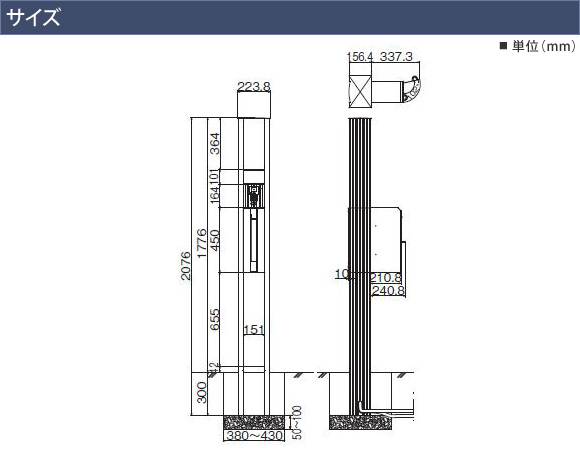The height and width of the screenshot is (460, 580).
Task: Click the 2076 total height dimension
Action: click(x=186, y=266)
